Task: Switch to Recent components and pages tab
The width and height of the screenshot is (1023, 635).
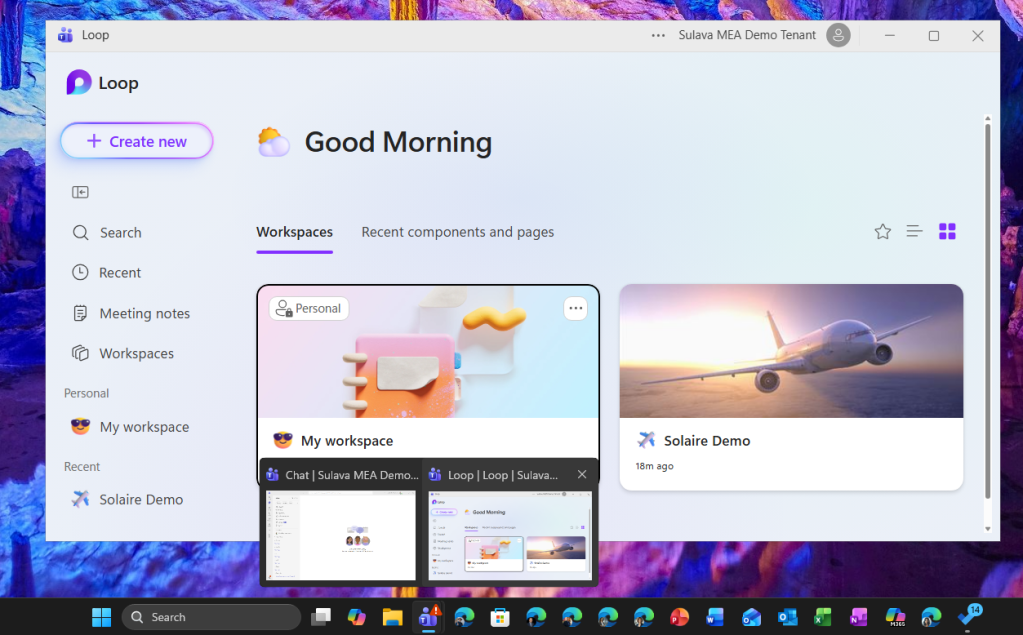Action: (457, 232)
